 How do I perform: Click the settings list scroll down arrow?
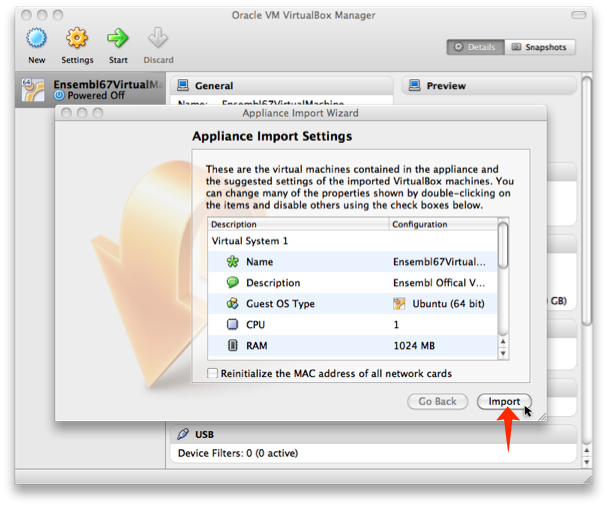coord(503,353)
